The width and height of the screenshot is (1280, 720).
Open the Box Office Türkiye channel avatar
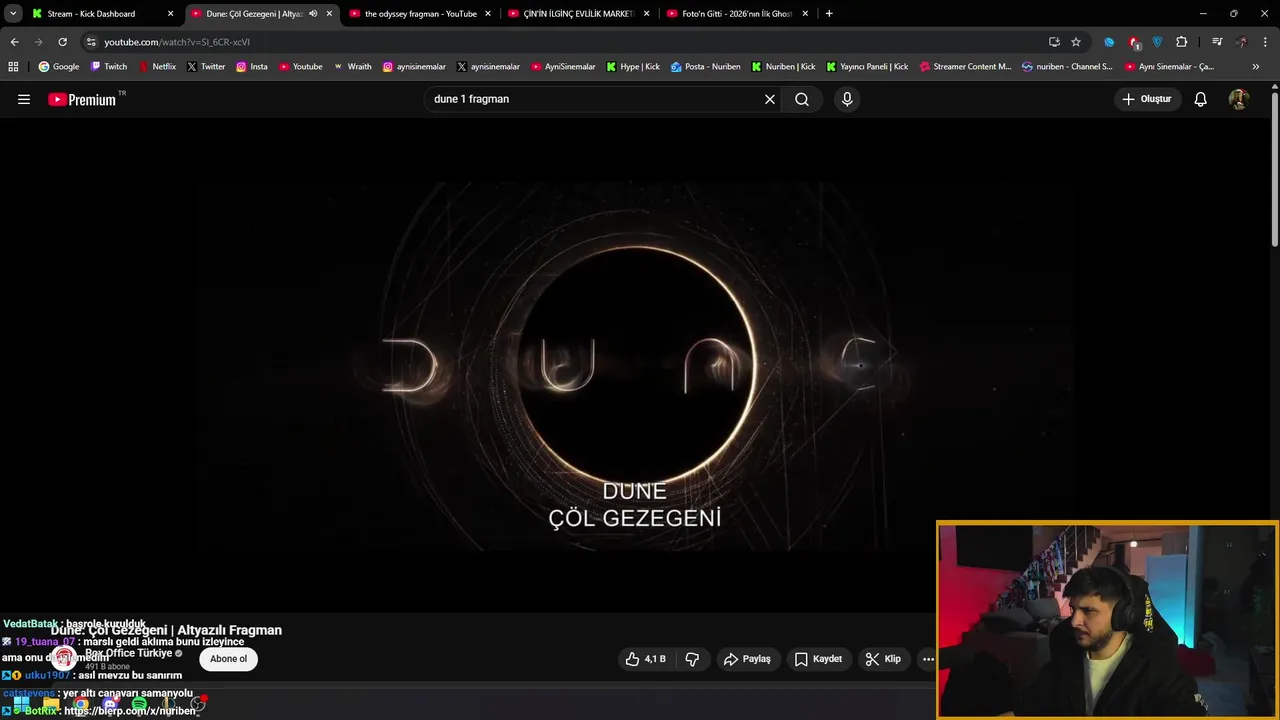pos(64,658)
